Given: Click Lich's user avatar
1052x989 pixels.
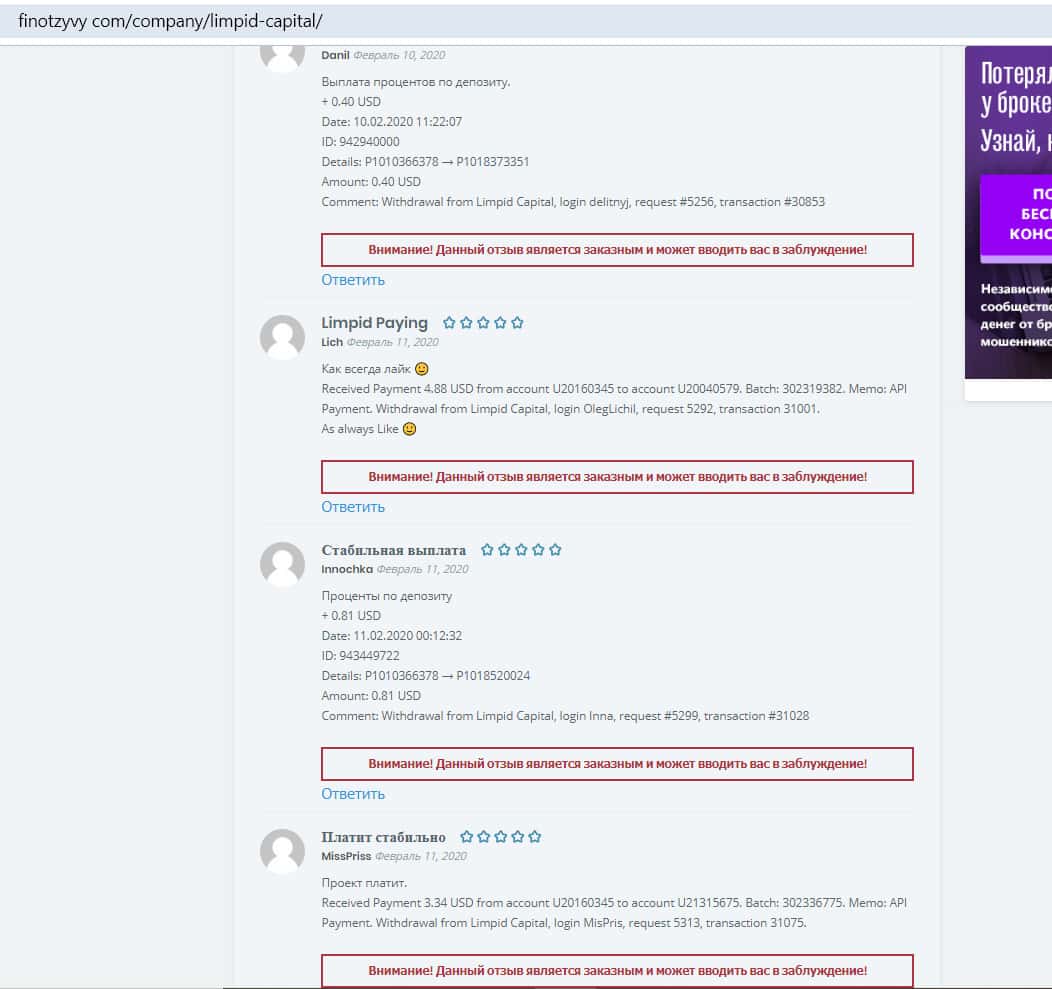Looking at the screenshot, I should coord(282,337).
